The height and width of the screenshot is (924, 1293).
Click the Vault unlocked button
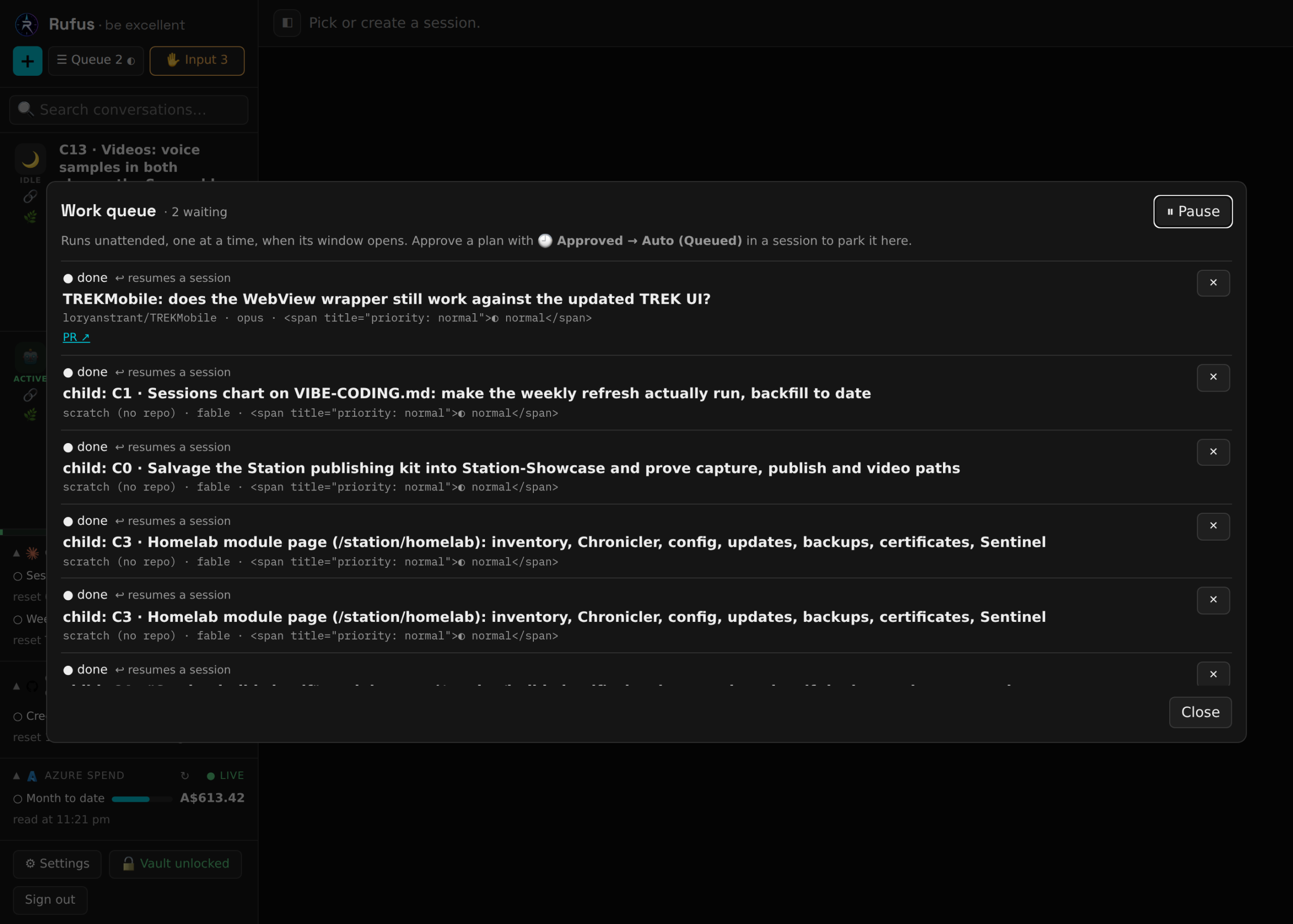(x=175, y=864)
